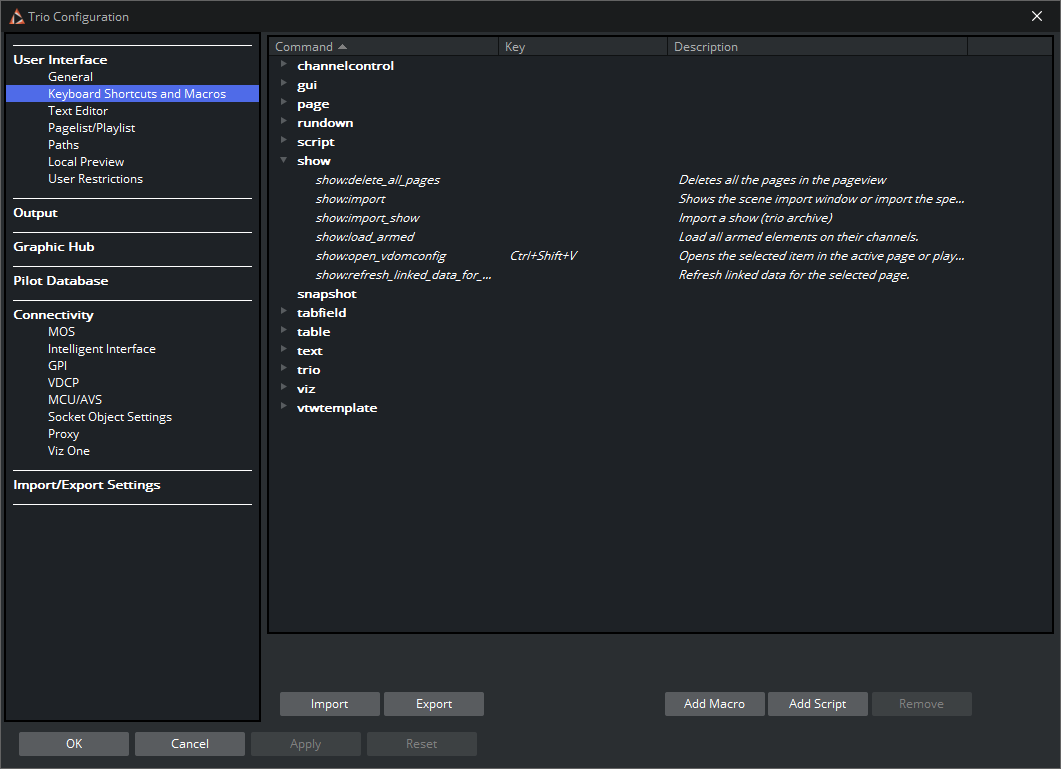Open the General settings page
The height and width of the screenshot is (769, 1061).
pos(70,77)
